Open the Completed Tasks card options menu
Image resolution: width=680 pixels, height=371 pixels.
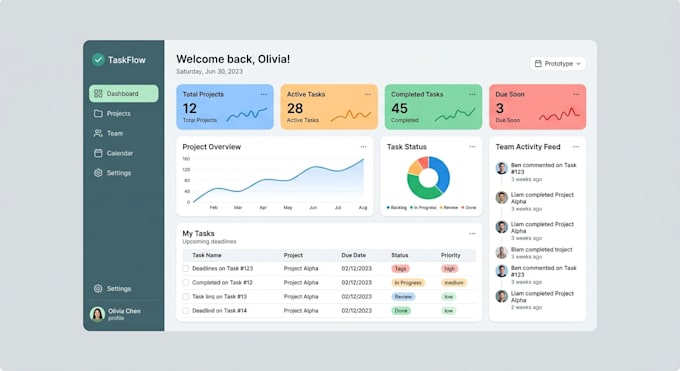point(472,95)
